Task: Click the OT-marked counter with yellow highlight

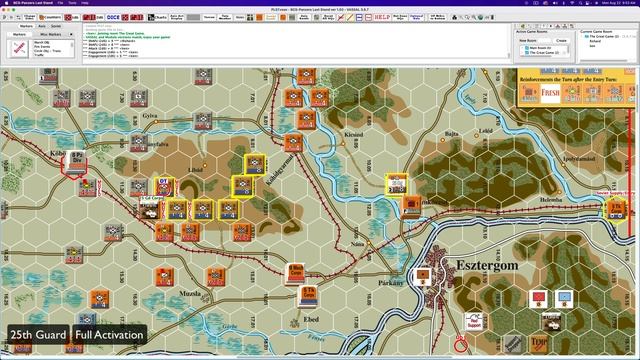Action: coord(164,187)
